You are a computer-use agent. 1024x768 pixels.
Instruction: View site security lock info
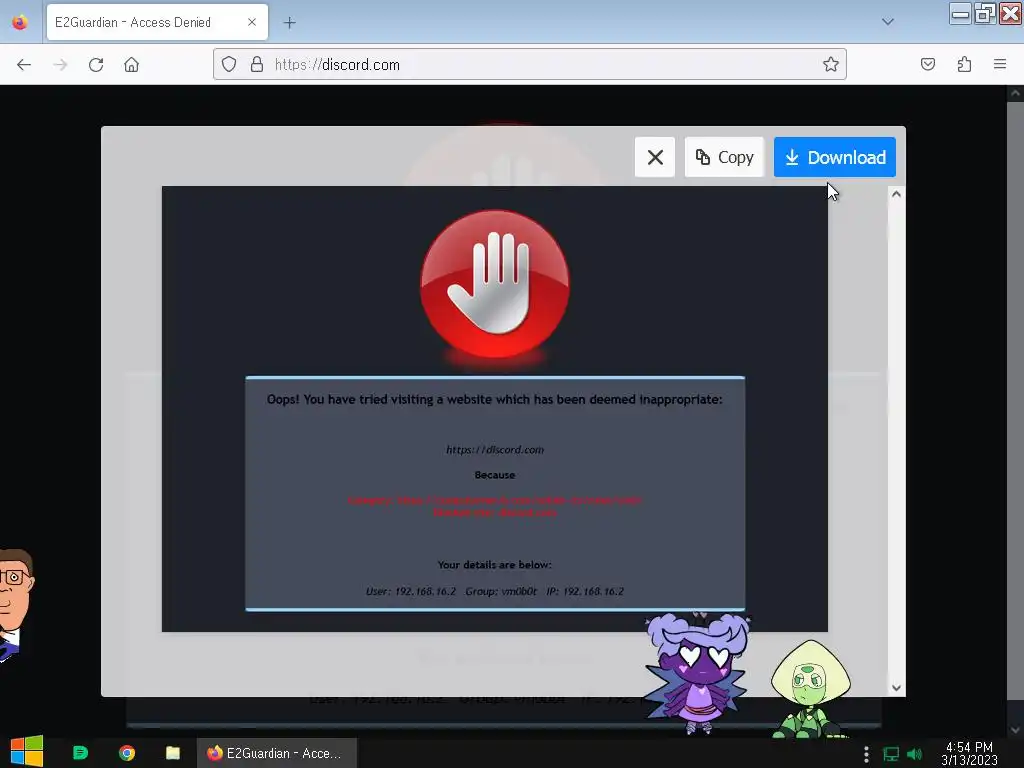point(257,64)
